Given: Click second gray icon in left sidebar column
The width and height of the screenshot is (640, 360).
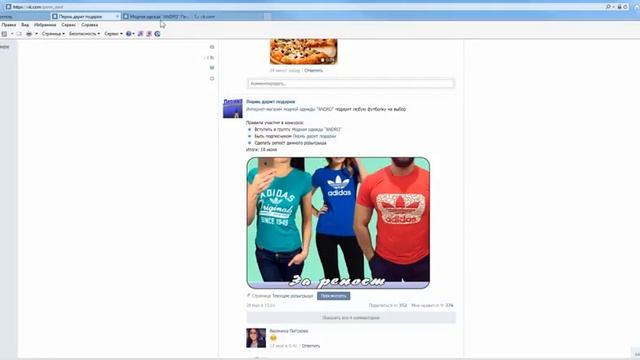Looking at the screenshot, I should (x=212, y=58).
